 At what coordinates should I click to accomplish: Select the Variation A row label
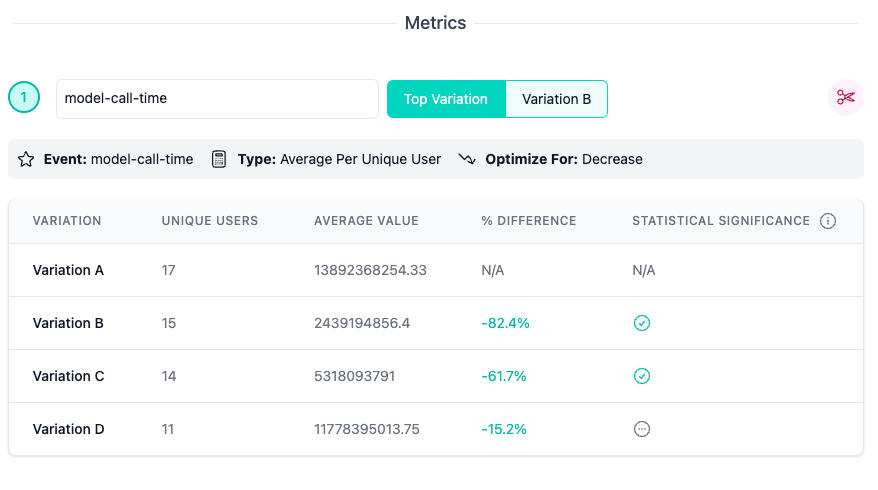coord(68,270)
